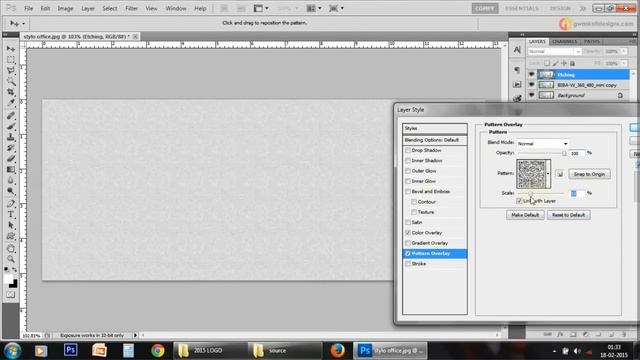Select the Zoom tool
Viewport: 640px width, 360px height.
coord(11,259)
